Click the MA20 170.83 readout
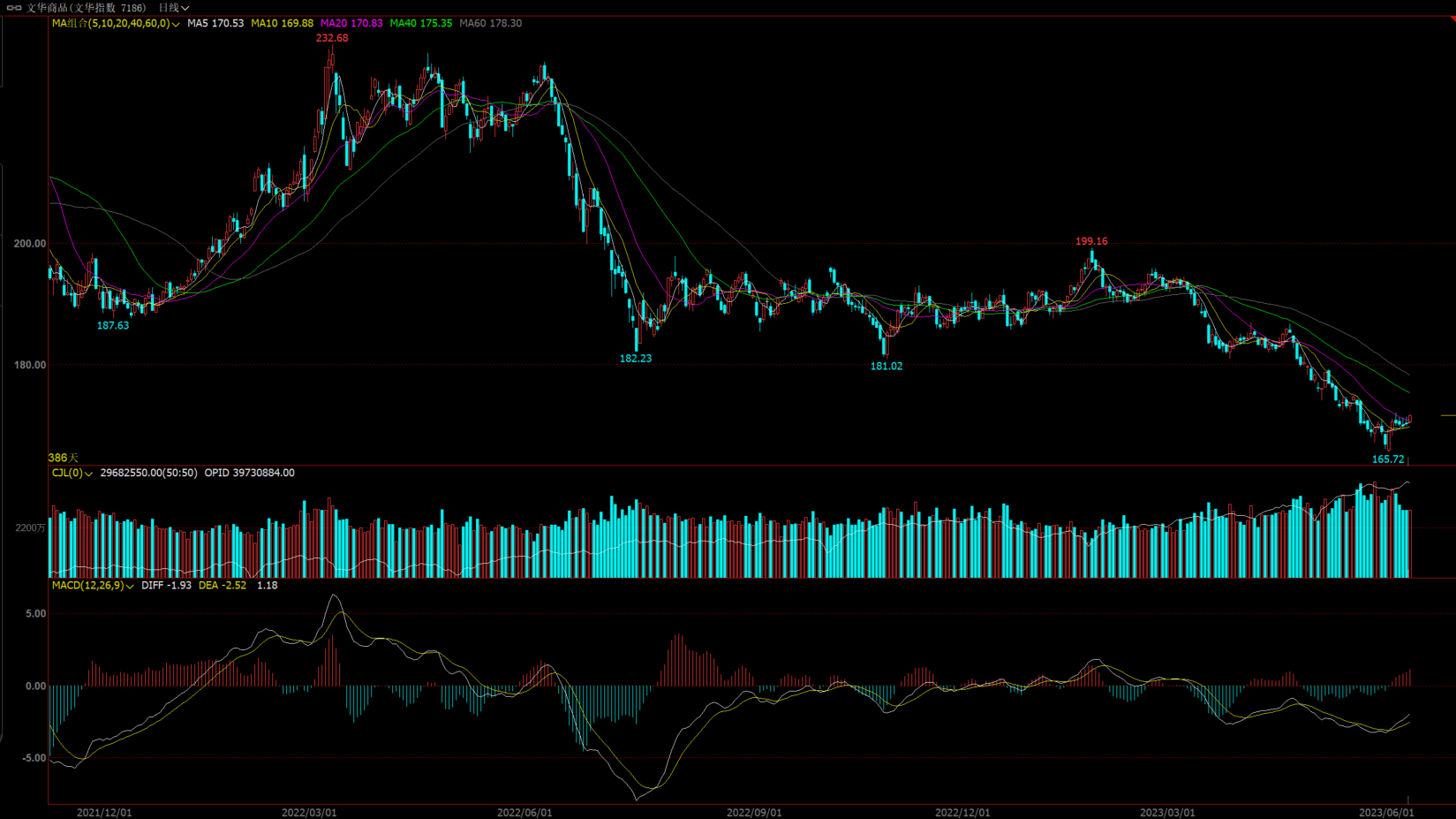Viewport: 1456px width, 819px height. 351,24
